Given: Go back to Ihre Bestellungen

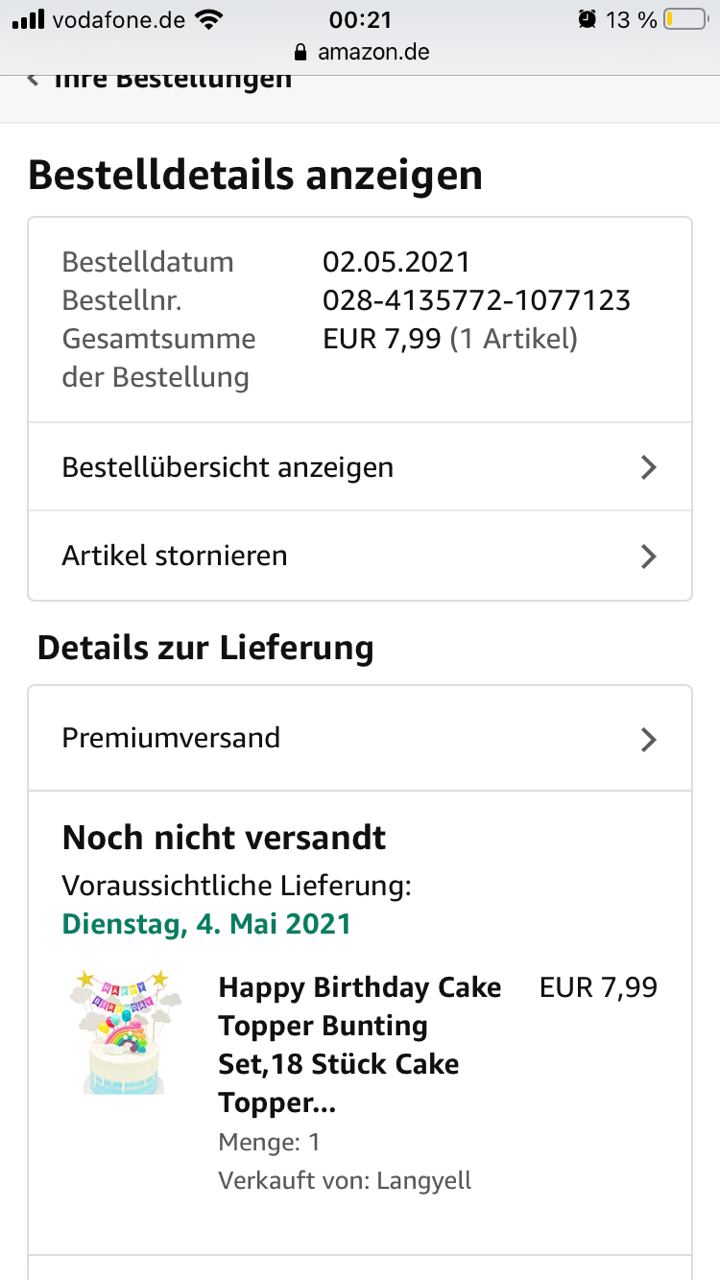Looking at the screenshot, I should point(172,80).
